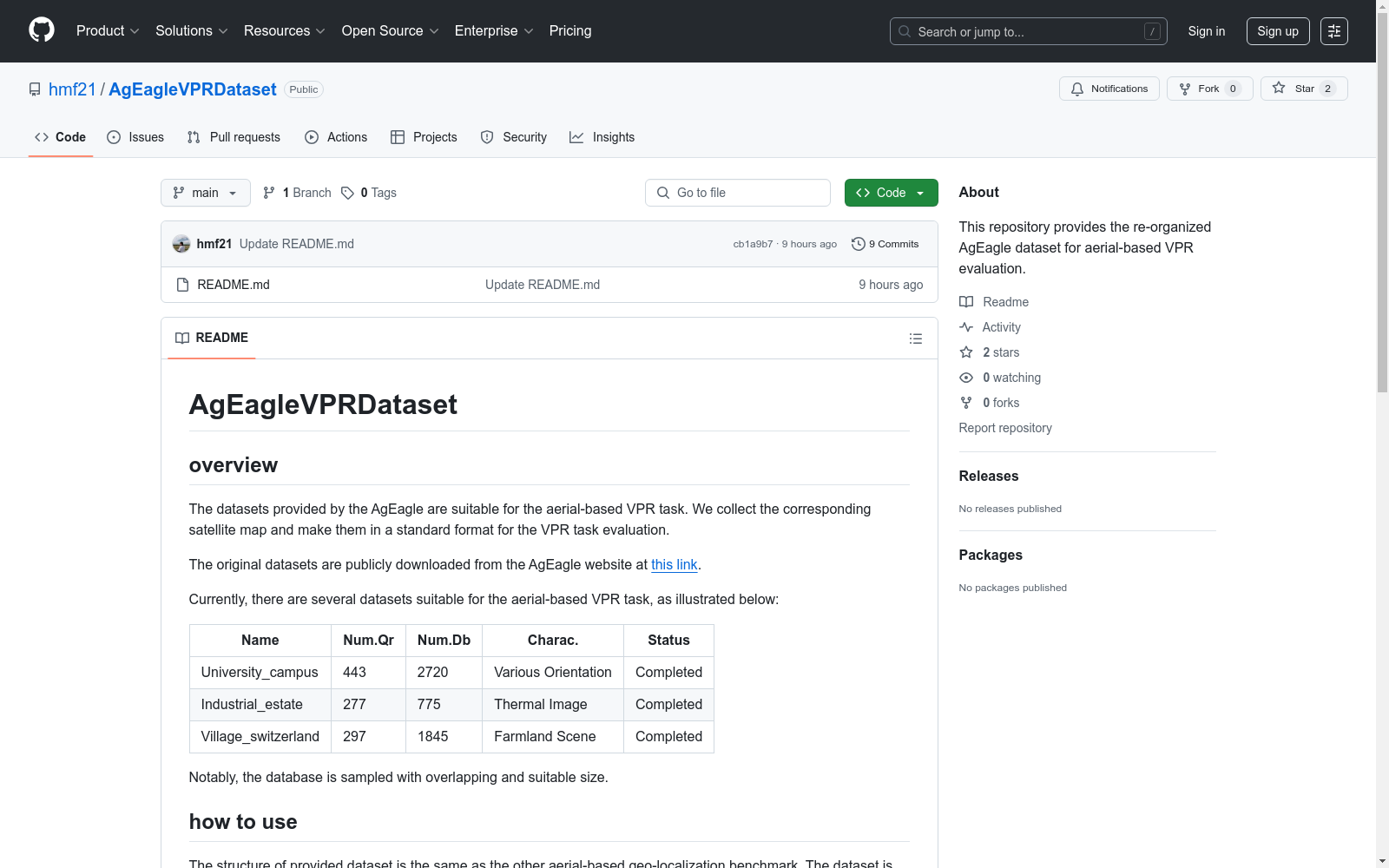Open the main branch selector dropdown
The width and height of the screenshot is (1389, 868).
206,193
